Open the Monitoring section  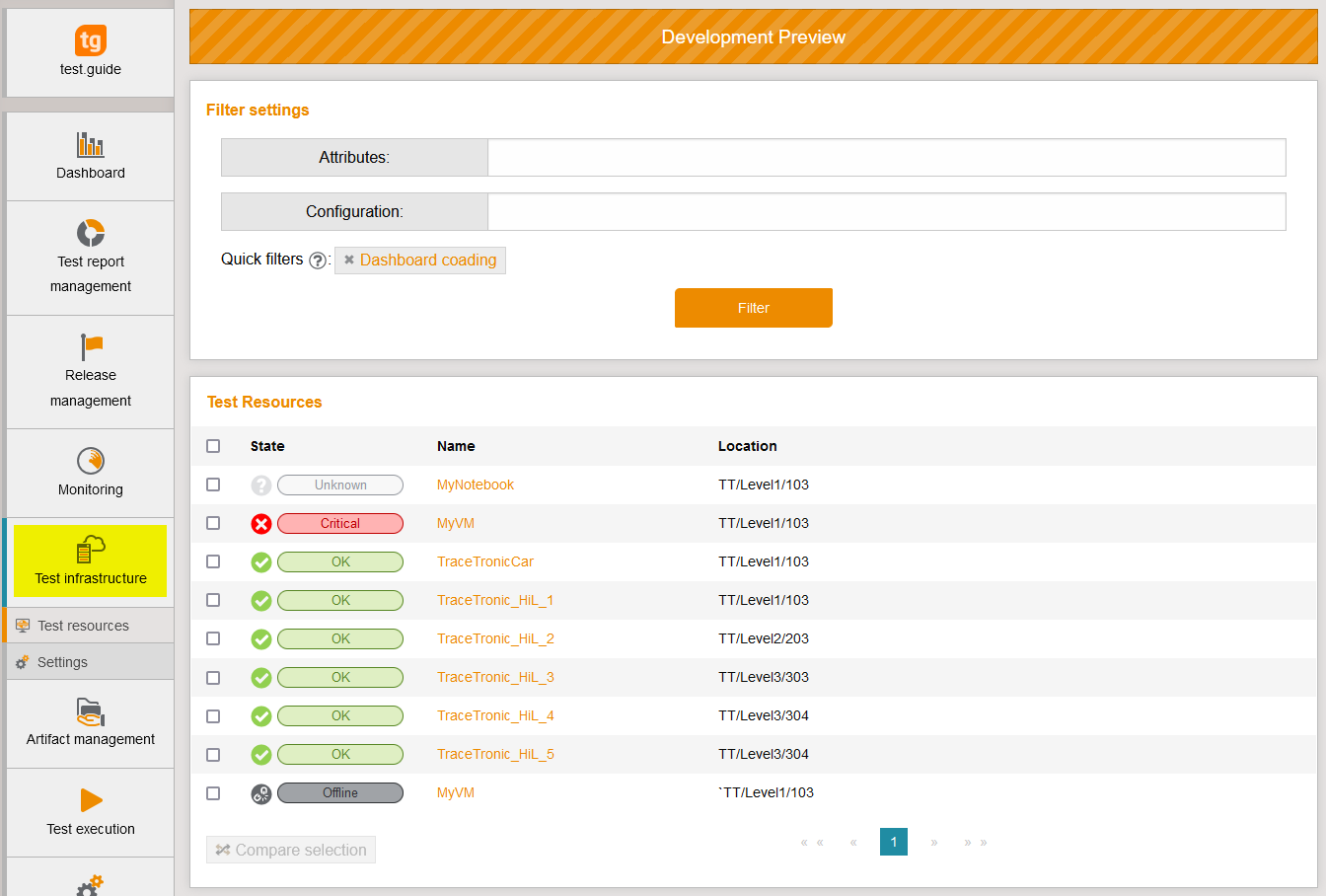pyautogui.click(x=90, y=474)
